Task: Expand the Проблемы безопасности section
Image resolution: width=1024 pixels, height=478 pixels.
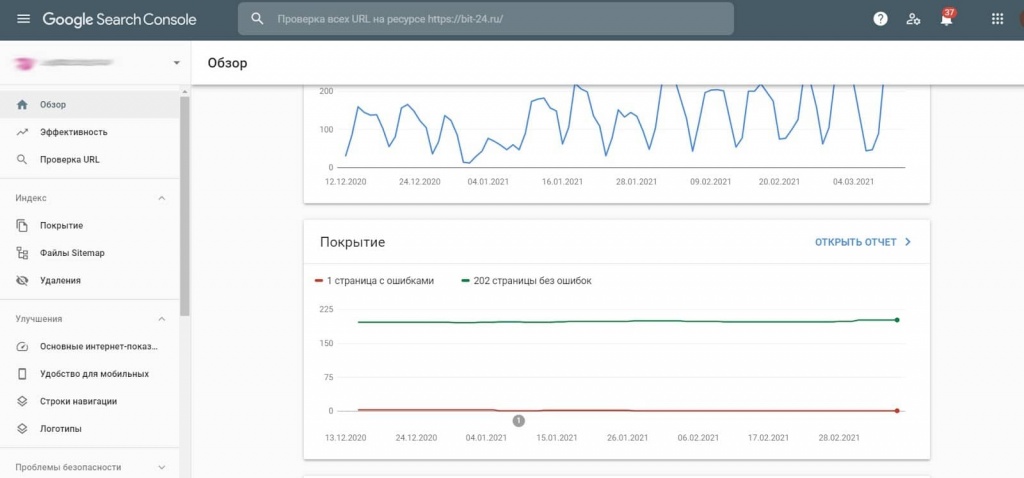Action: [162, 467]
